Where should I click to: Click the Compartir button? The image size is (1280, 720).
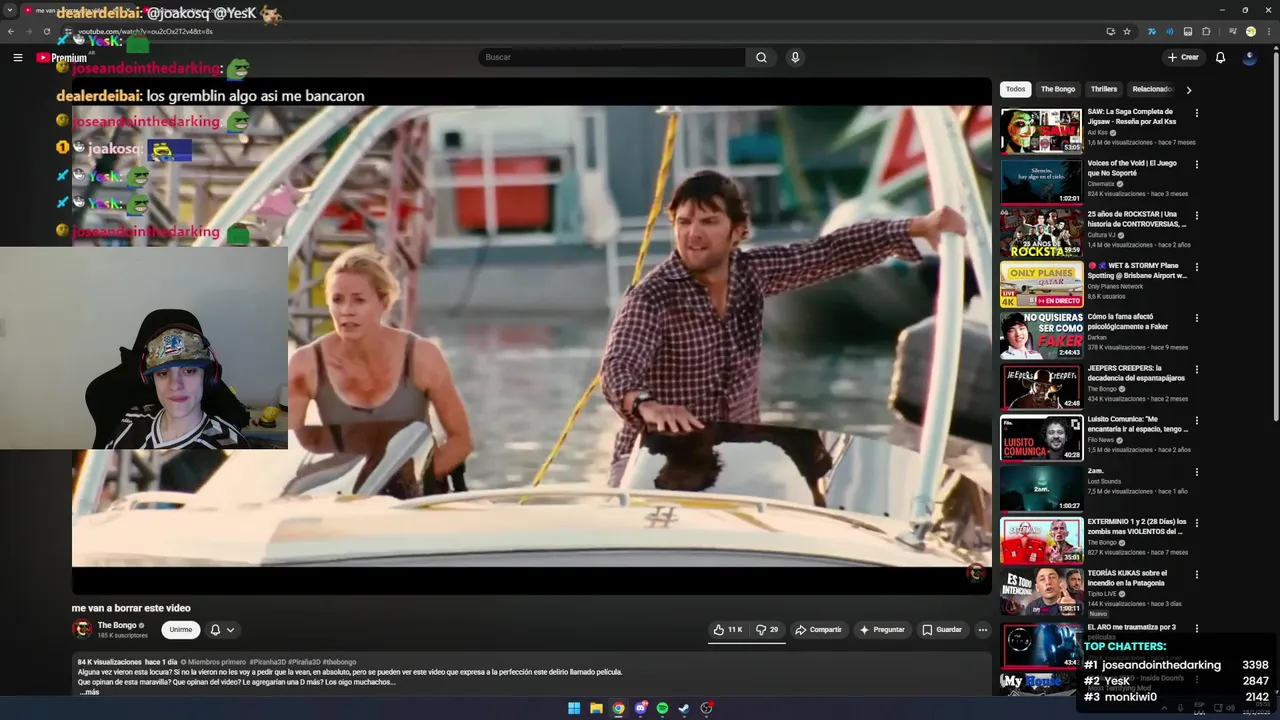click(818, 630)
